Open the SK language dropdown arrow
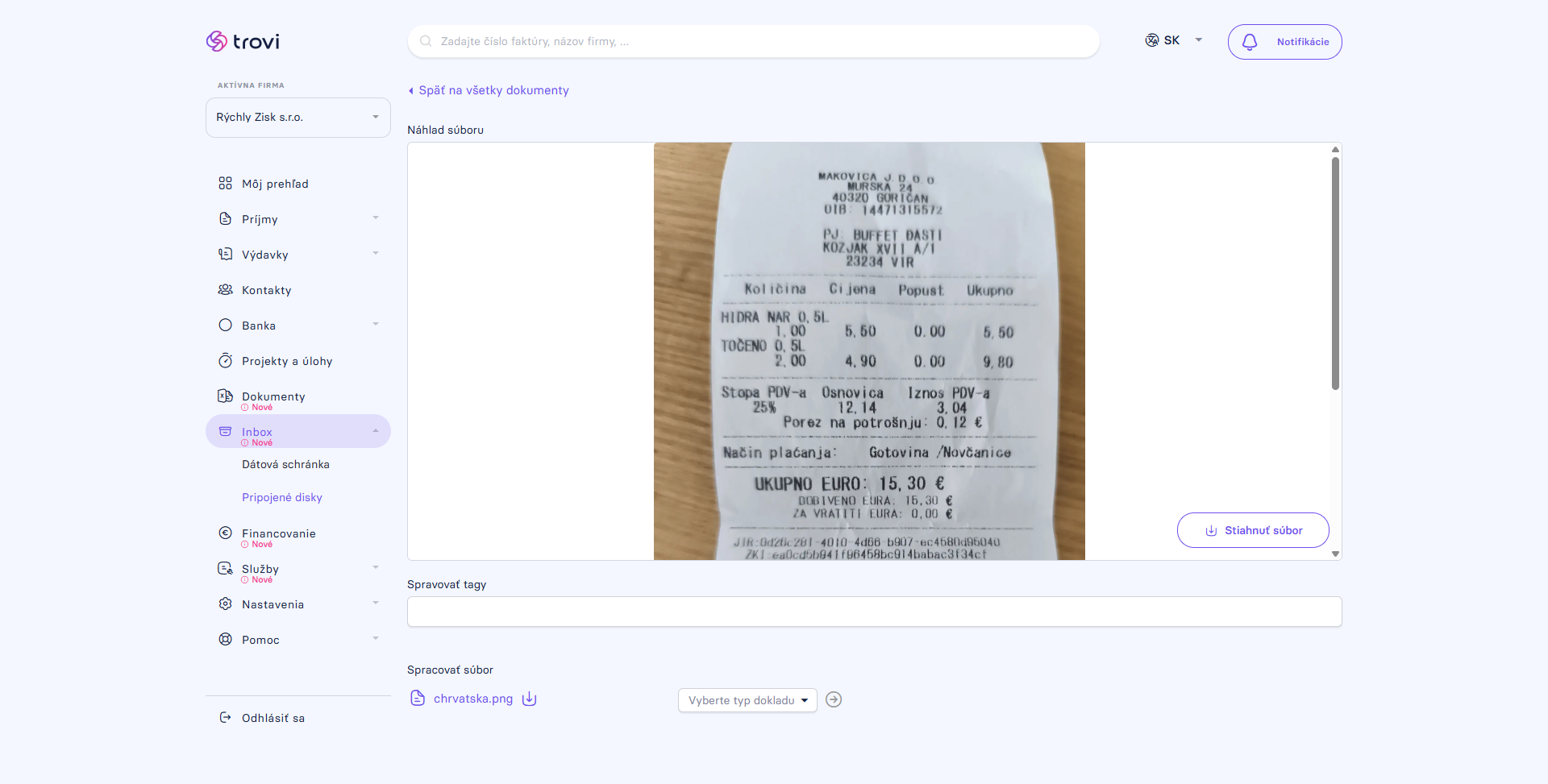This screenshot has height=784, width=1548. click(x=1199, y=40)
